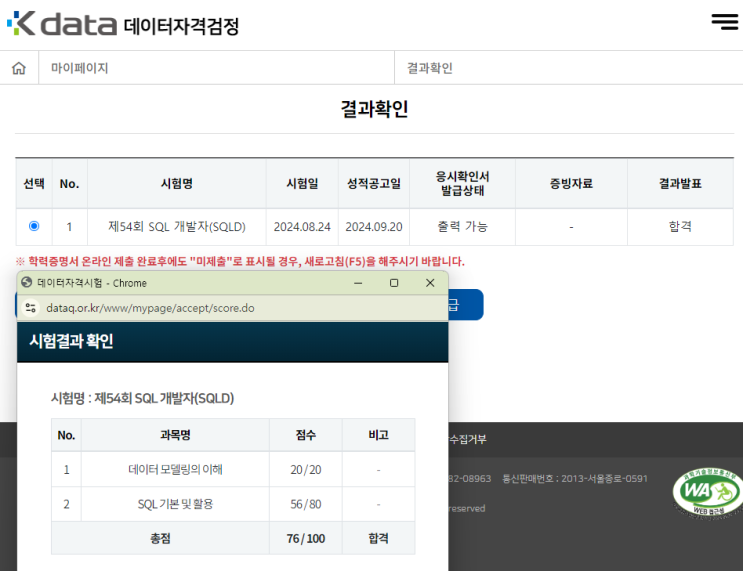Click the 시험명 : 제54회 SQL 개발자(SQLD) label
Screen dimensions: 743x571
click(143, 398)
